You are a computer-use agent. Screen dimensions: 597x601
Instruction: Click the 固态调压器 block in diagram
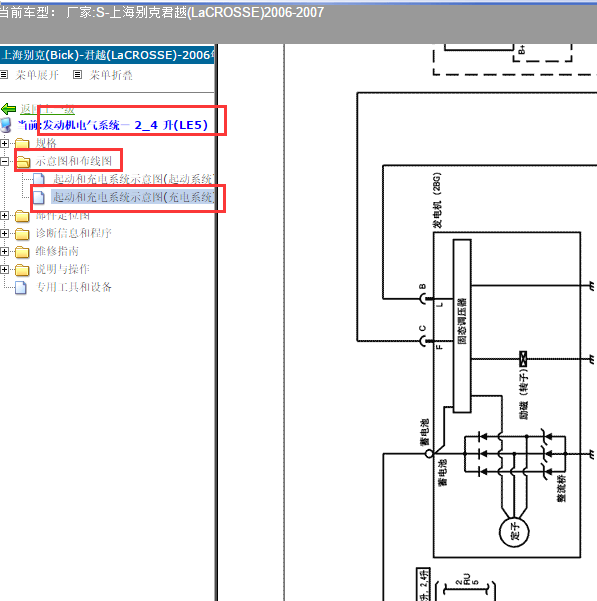pyautogui.click(x=462, y=326)
